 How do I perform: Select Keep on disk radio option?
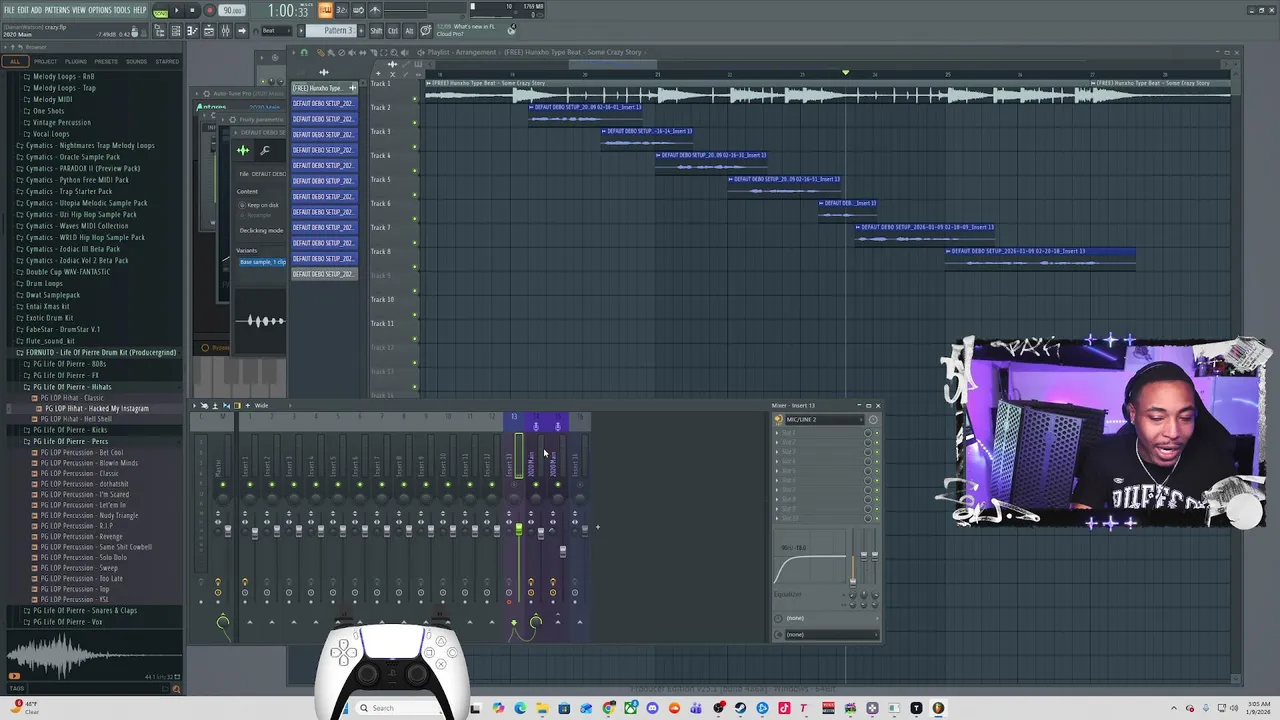pyautogui.click(x=259, y=205)
